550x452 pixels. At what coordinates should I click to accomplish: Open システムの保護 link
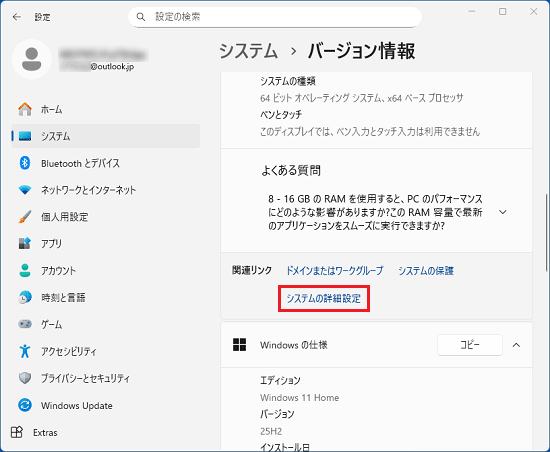[426, 270]
